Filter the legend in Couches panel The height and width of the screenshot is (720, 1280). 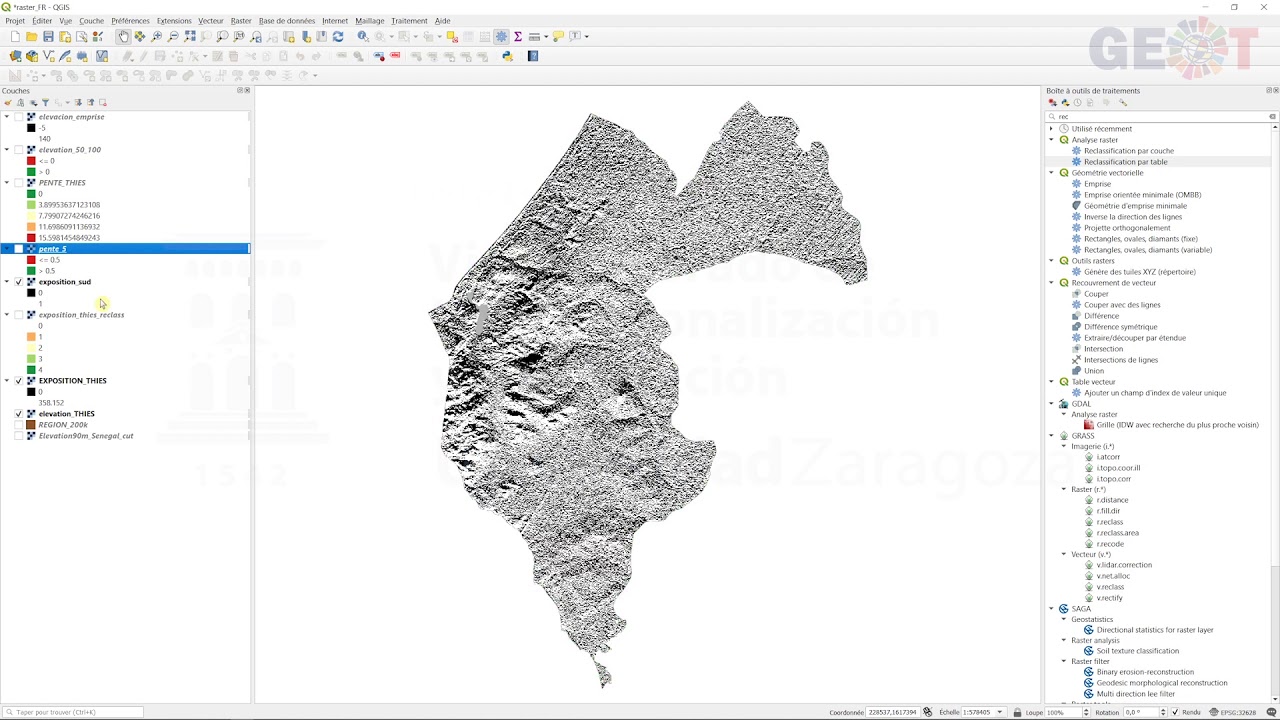45,102
